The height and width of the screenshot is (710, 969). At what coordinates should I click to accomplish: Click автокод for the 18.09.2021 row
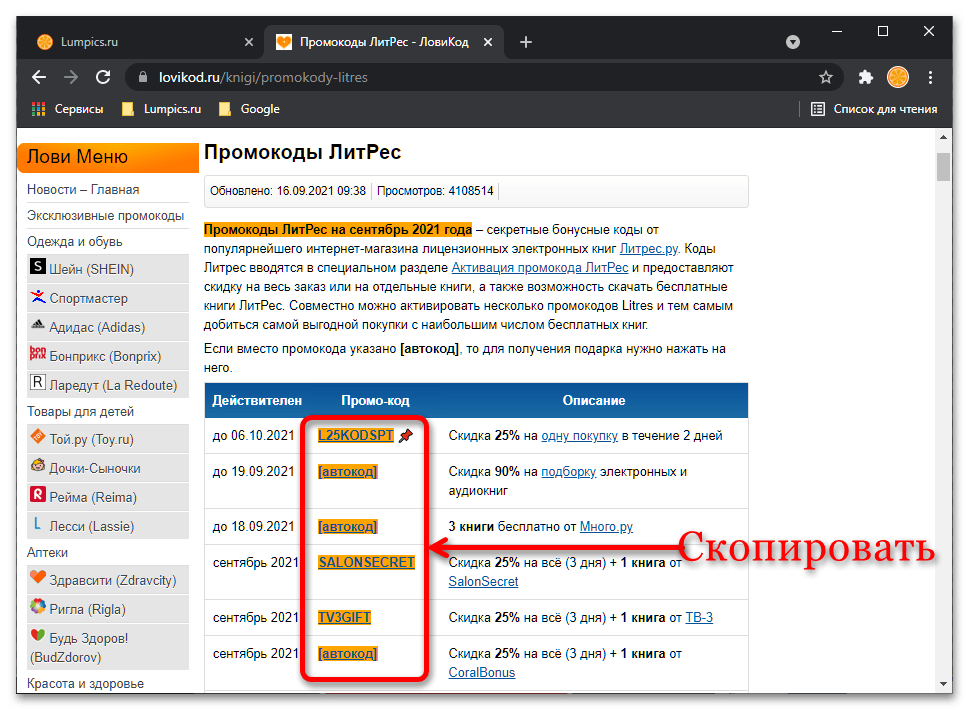[x=347, y=526]
